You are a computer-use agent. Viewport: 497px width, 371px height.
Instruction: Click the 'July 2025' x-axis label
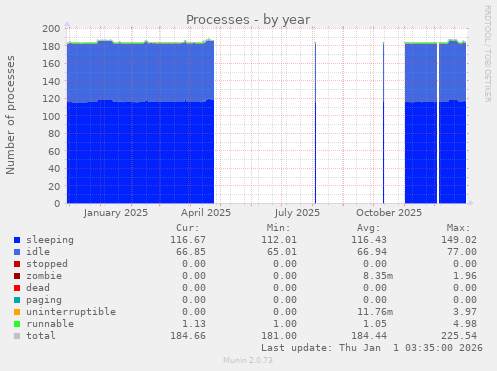(x=297, y=213)
